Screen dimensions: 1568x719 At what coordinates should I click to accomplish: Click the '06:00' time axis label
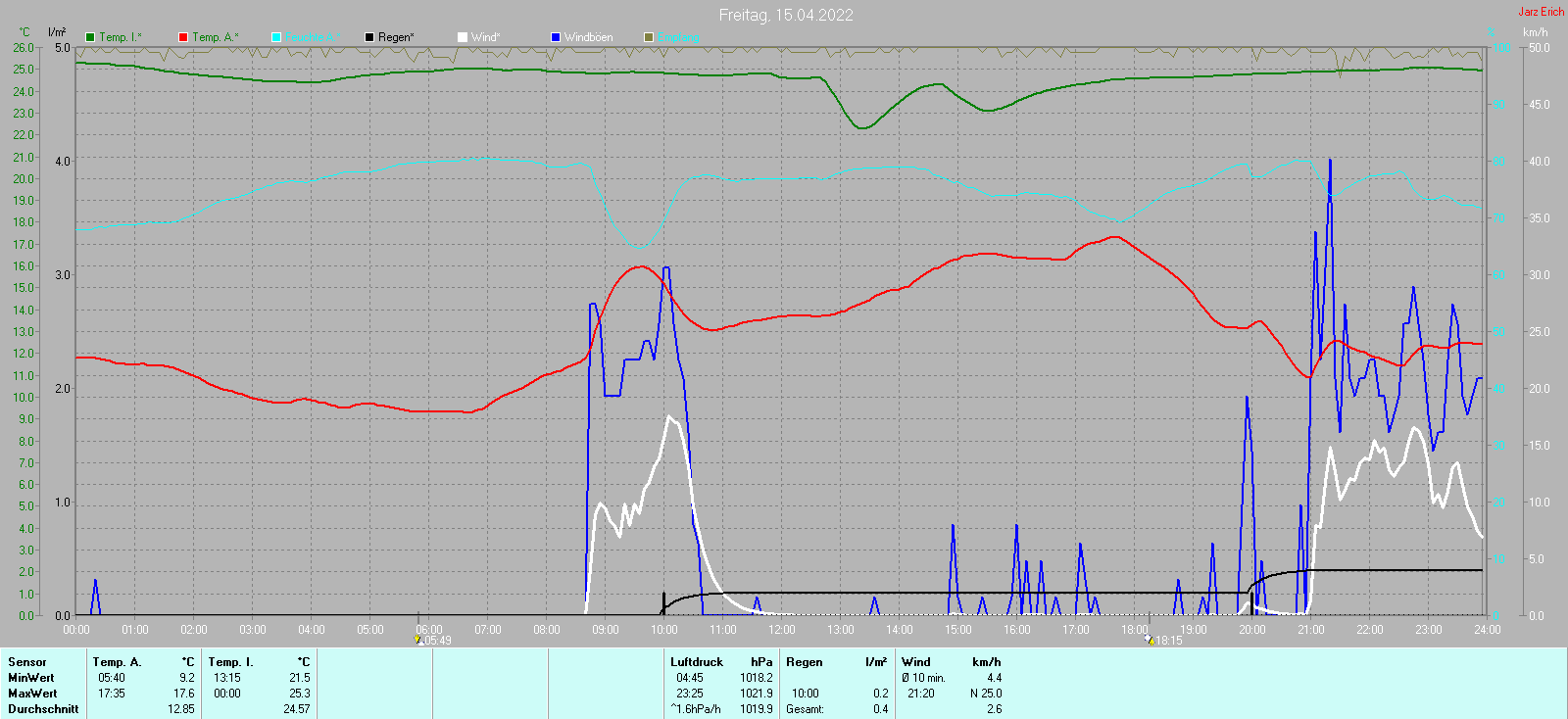(429, 630)
